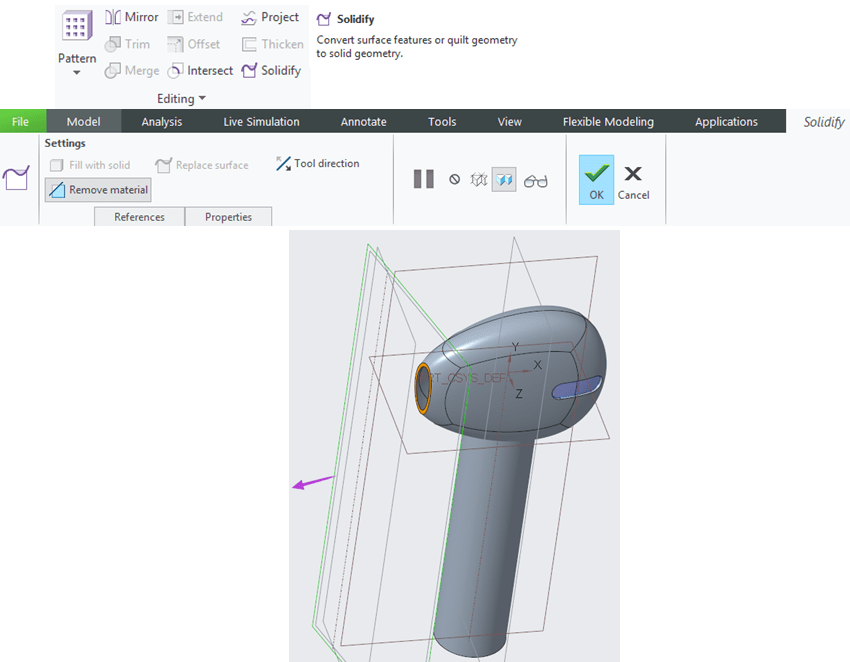Click Solidify in the Editing group
The width and height of the screenshot is (850, 662).
point(271,71)
